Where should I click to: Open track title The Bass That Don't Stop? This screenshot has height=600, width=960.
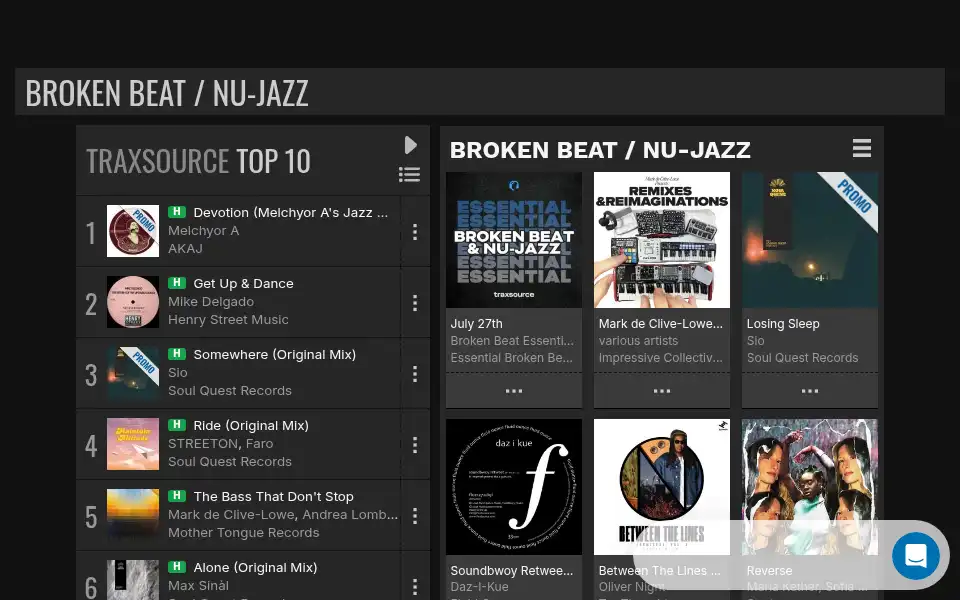point(274,497)
